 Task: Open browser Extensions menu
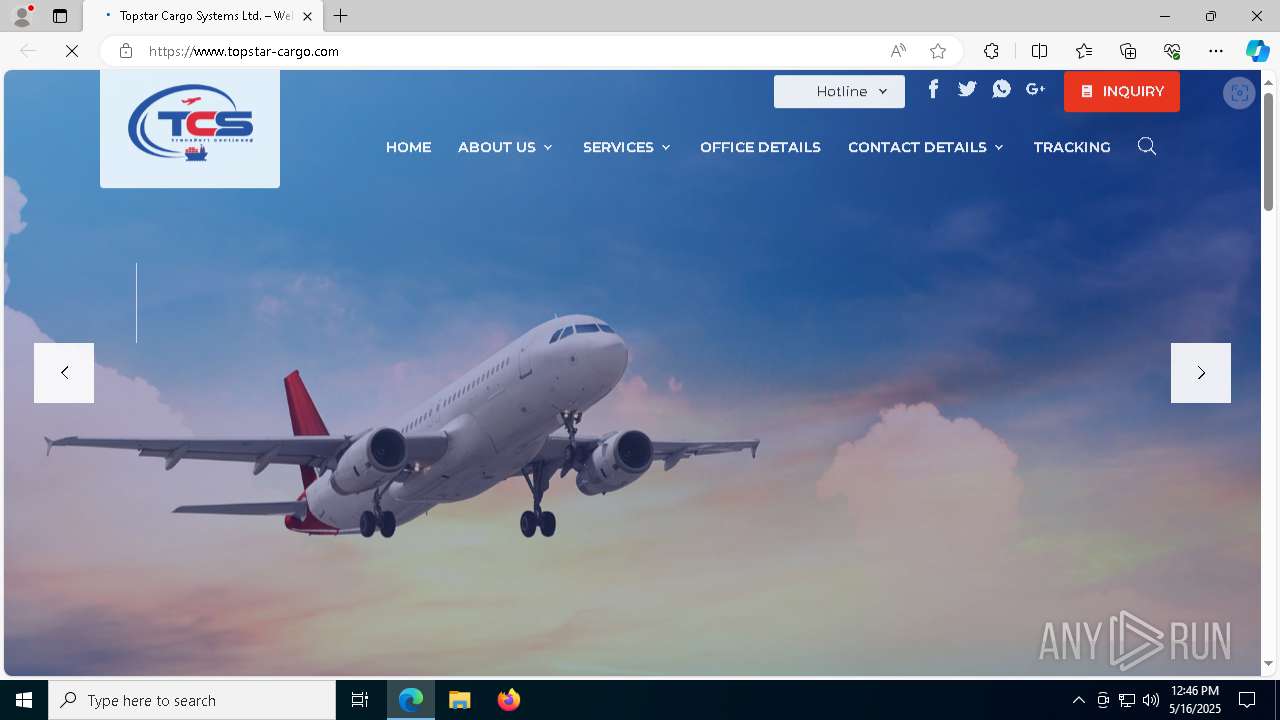(991, 51)
